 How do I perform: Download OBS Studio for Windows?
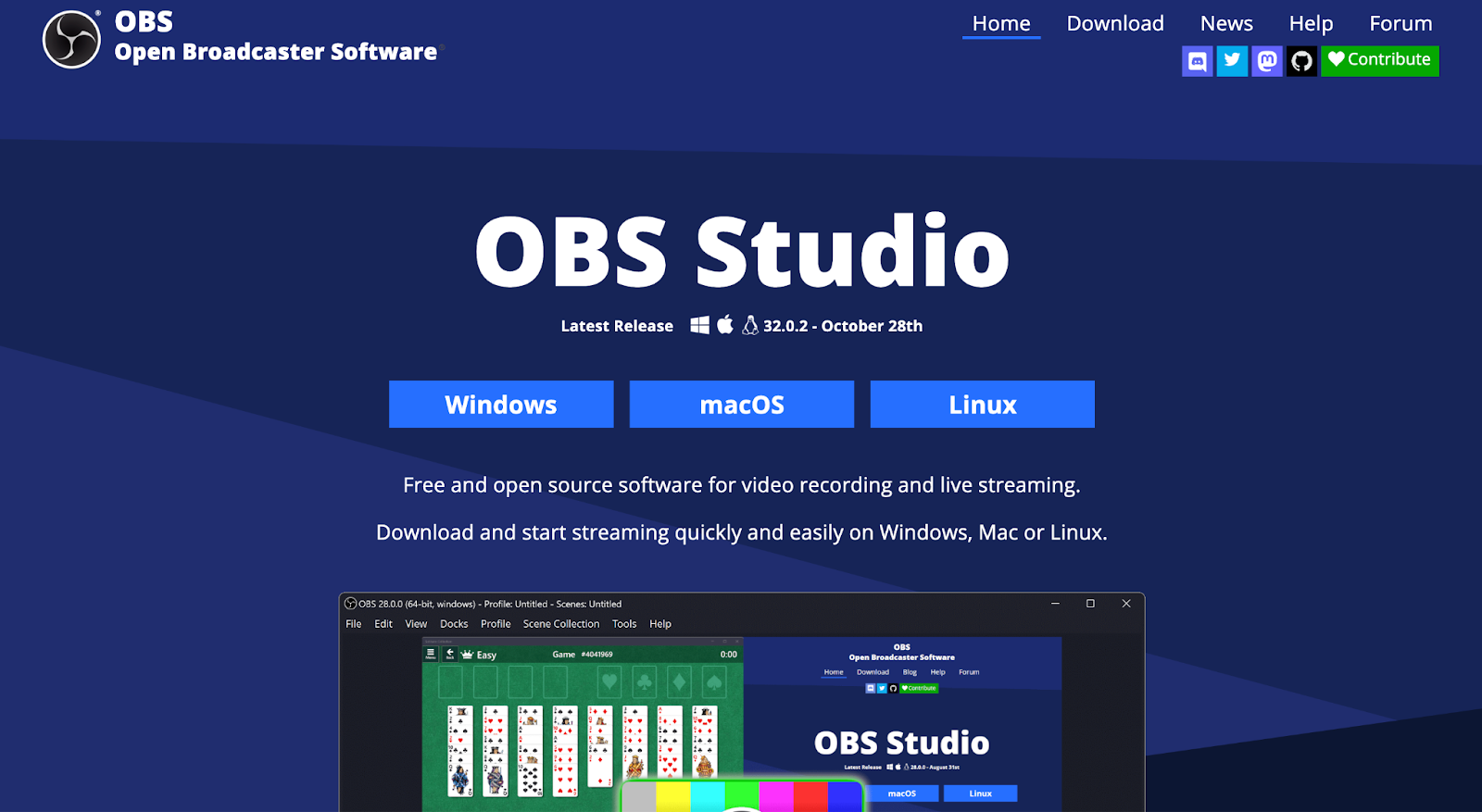click(x=501, y=405)
